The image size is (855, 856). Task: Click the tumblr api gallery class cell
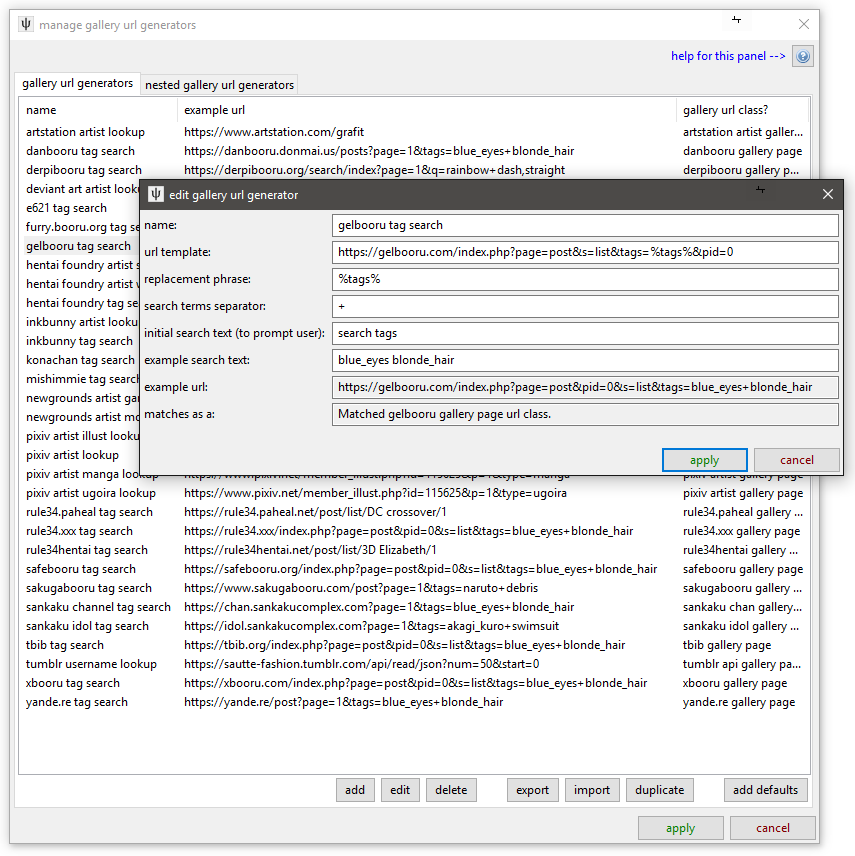point(741,664)
